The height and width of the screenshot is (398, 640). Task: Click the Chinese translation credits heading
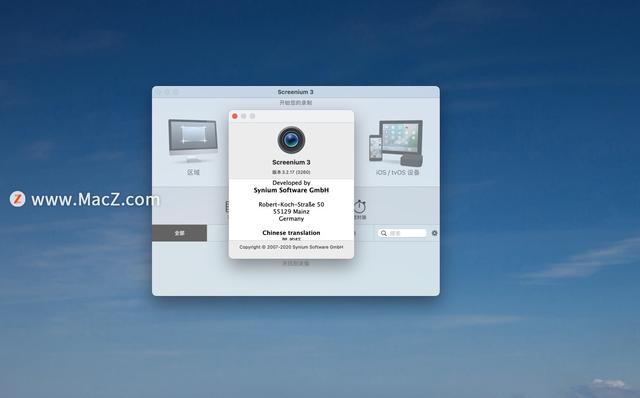coord(291,233)
